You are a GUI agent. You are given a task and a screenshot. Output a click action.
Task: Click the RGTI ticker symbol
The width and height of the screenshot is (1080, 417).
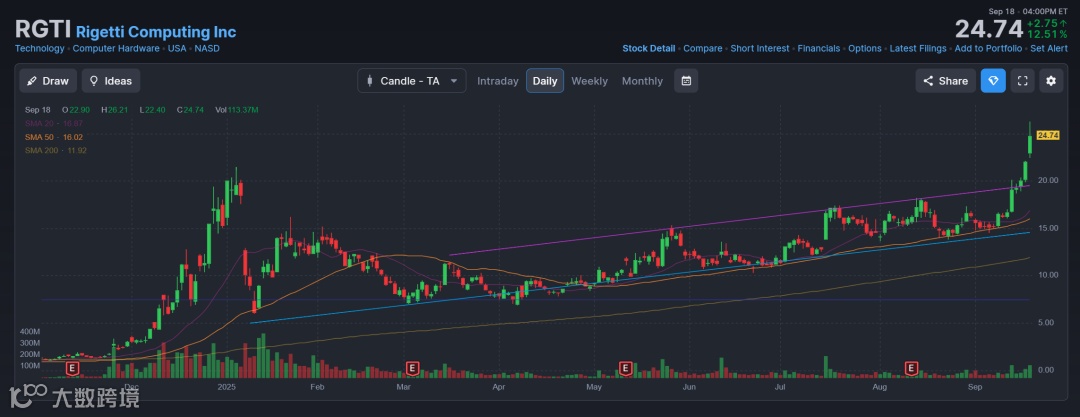(43, 30)
